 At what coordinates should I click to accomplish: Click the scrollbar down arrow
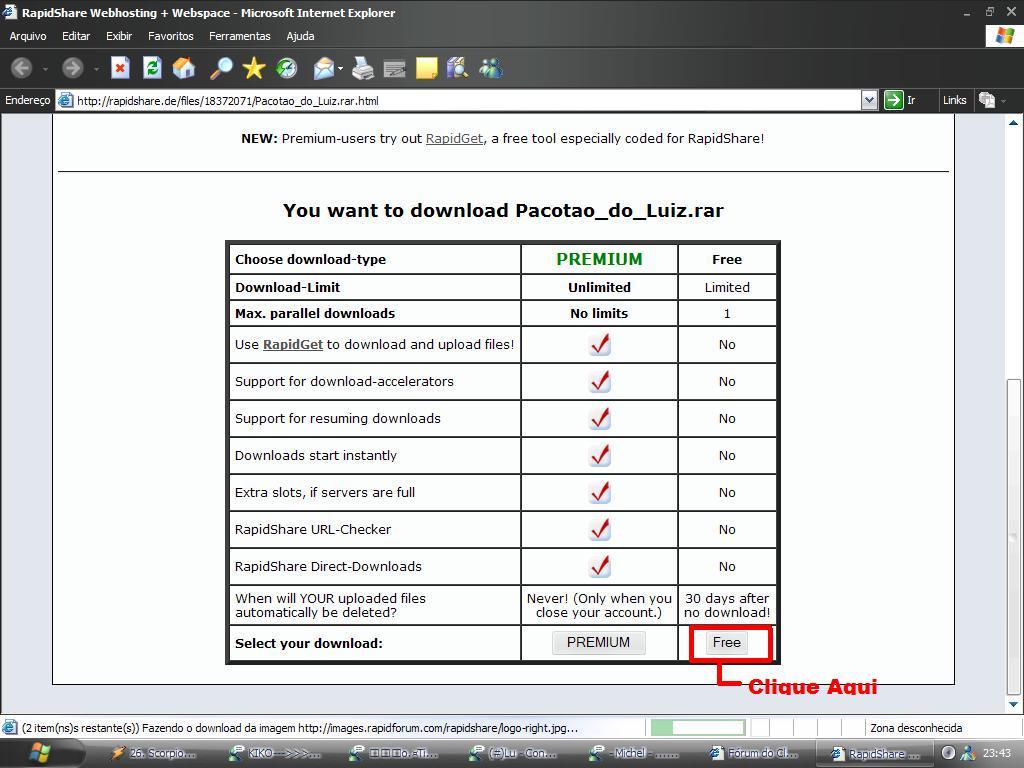tap(1014, 704)
